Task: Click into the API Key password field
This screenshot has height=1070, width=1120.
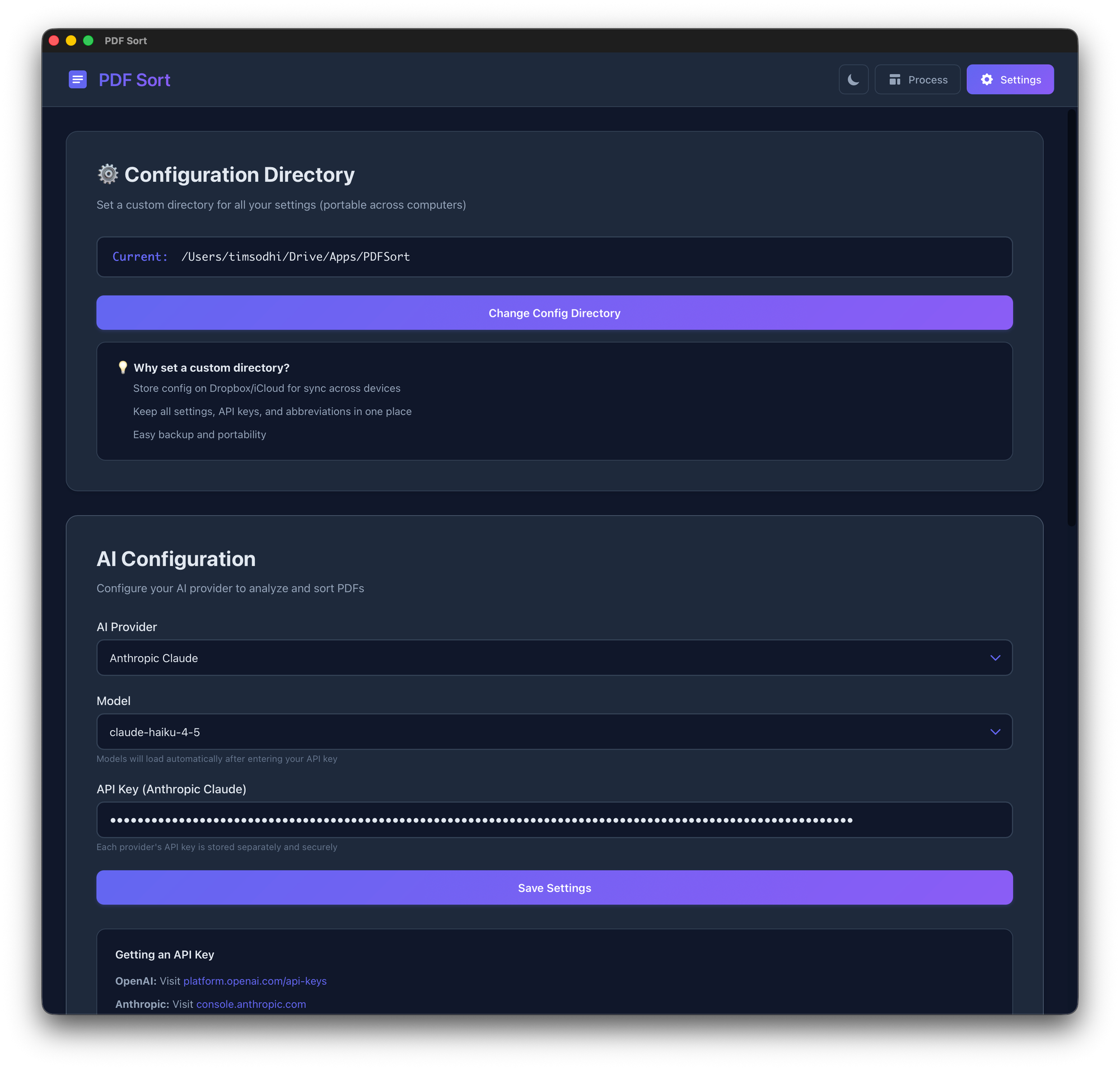Action: tap(553, 820)
